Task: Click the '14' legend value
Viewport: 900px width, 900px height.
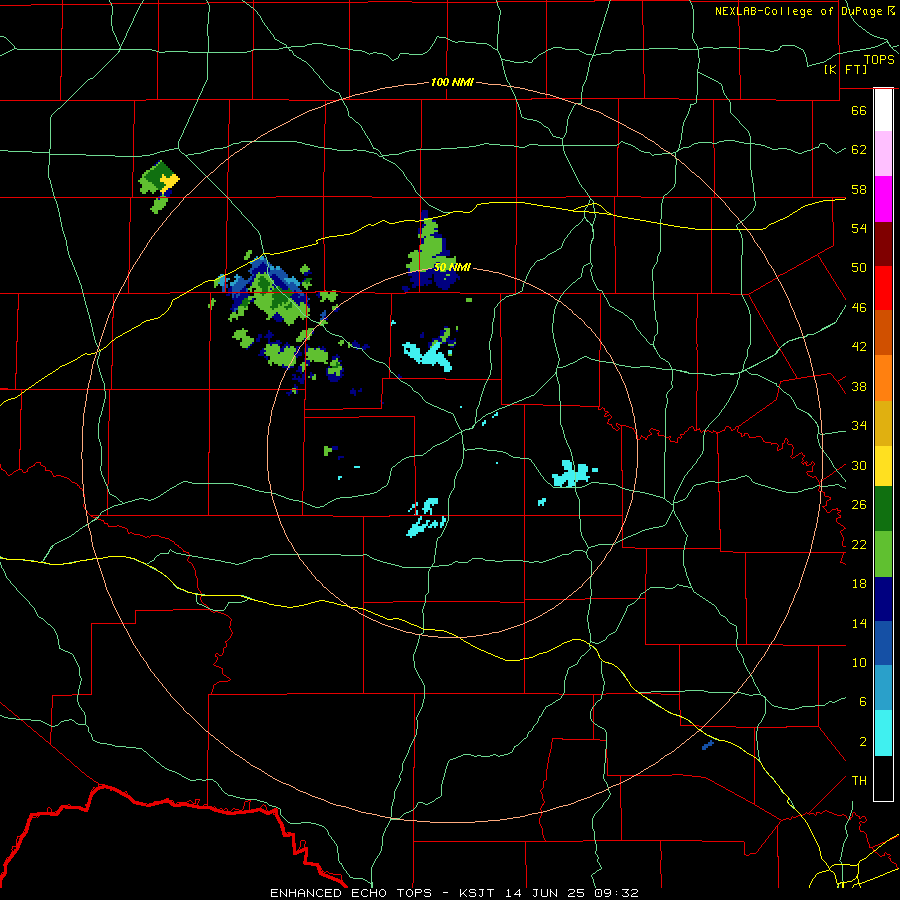Action: coord(859,623)
